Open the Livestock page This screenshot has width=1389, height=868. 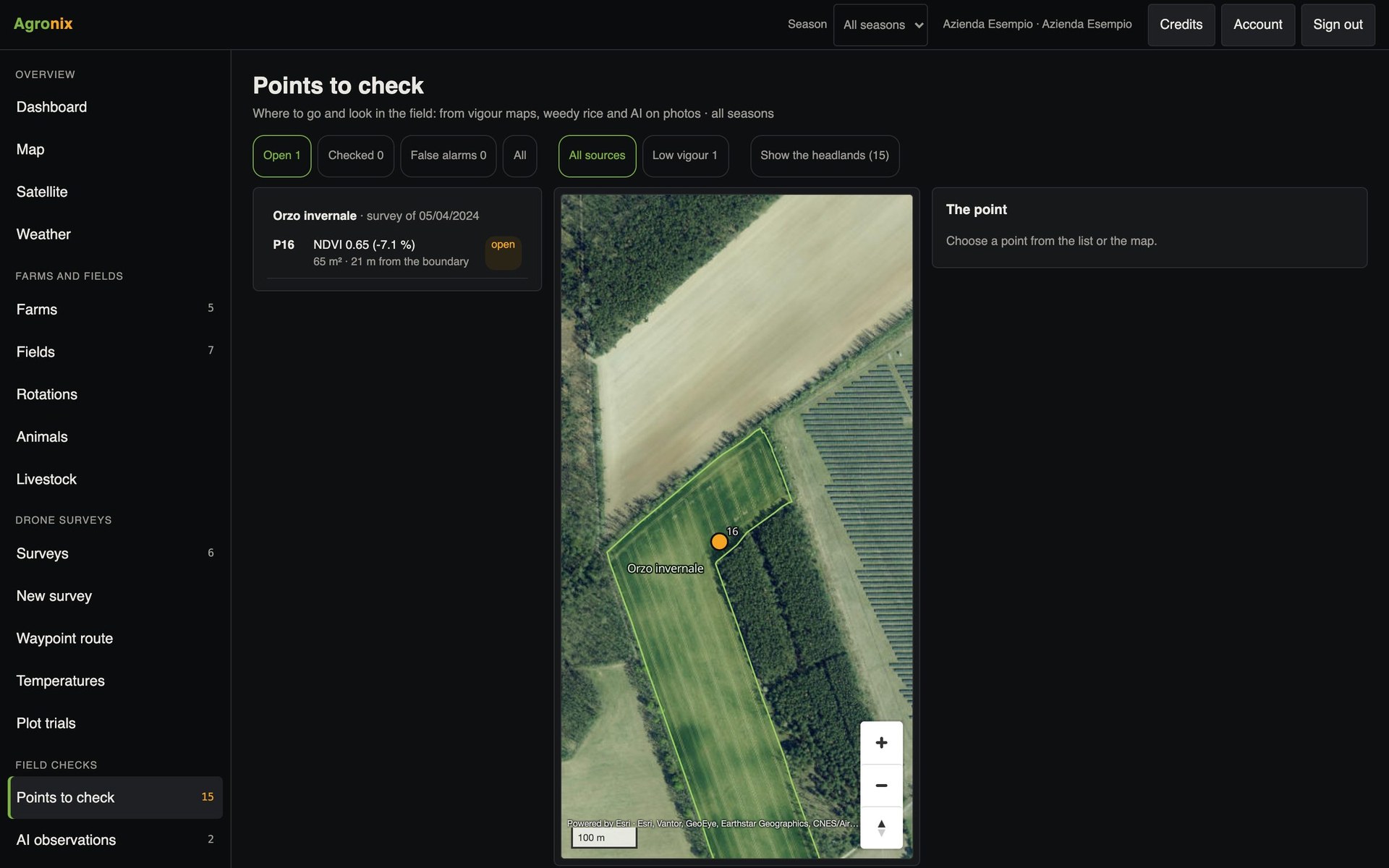pyautogui.click(x=115, y=480)
